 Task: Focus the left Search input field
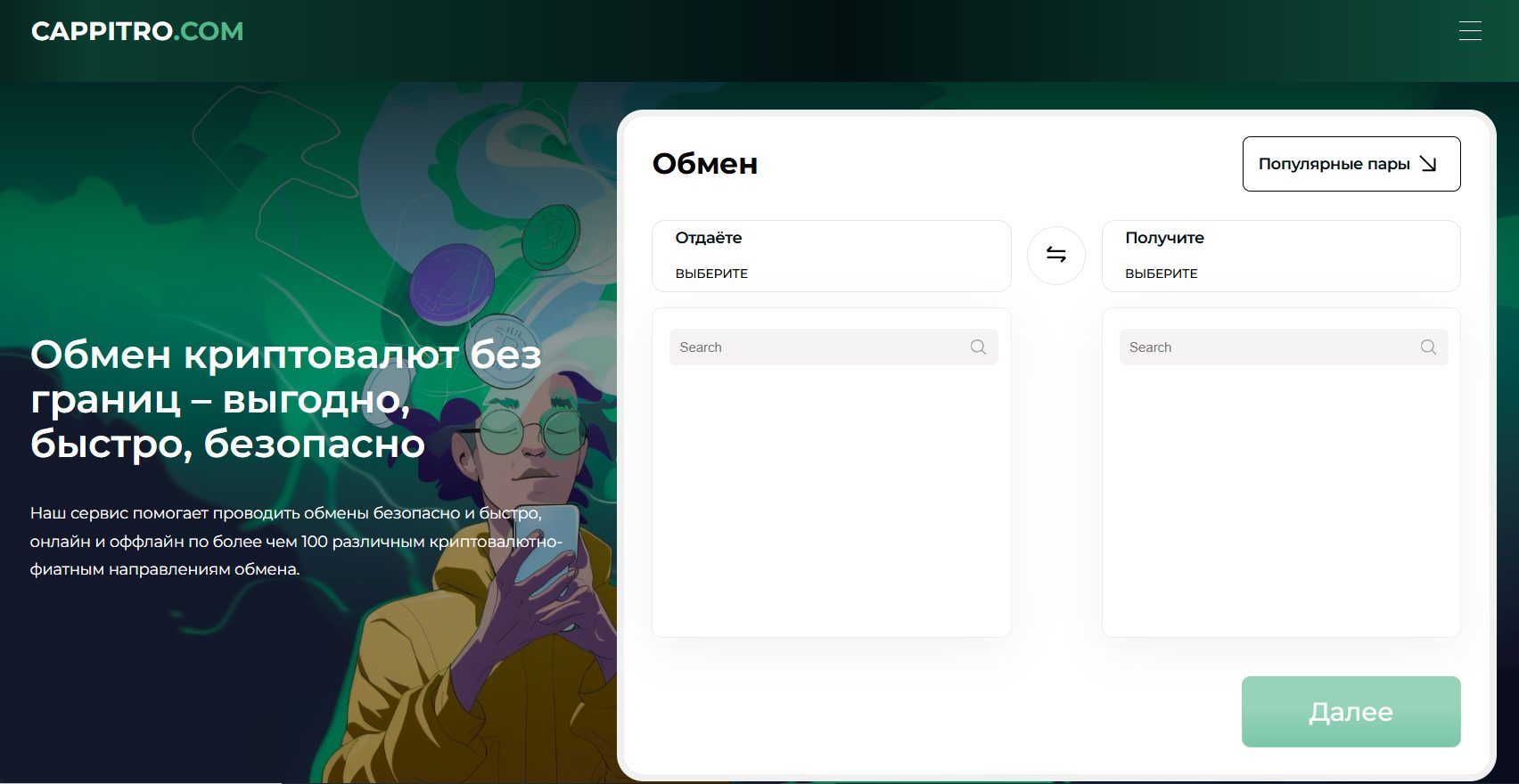(833, 347)
